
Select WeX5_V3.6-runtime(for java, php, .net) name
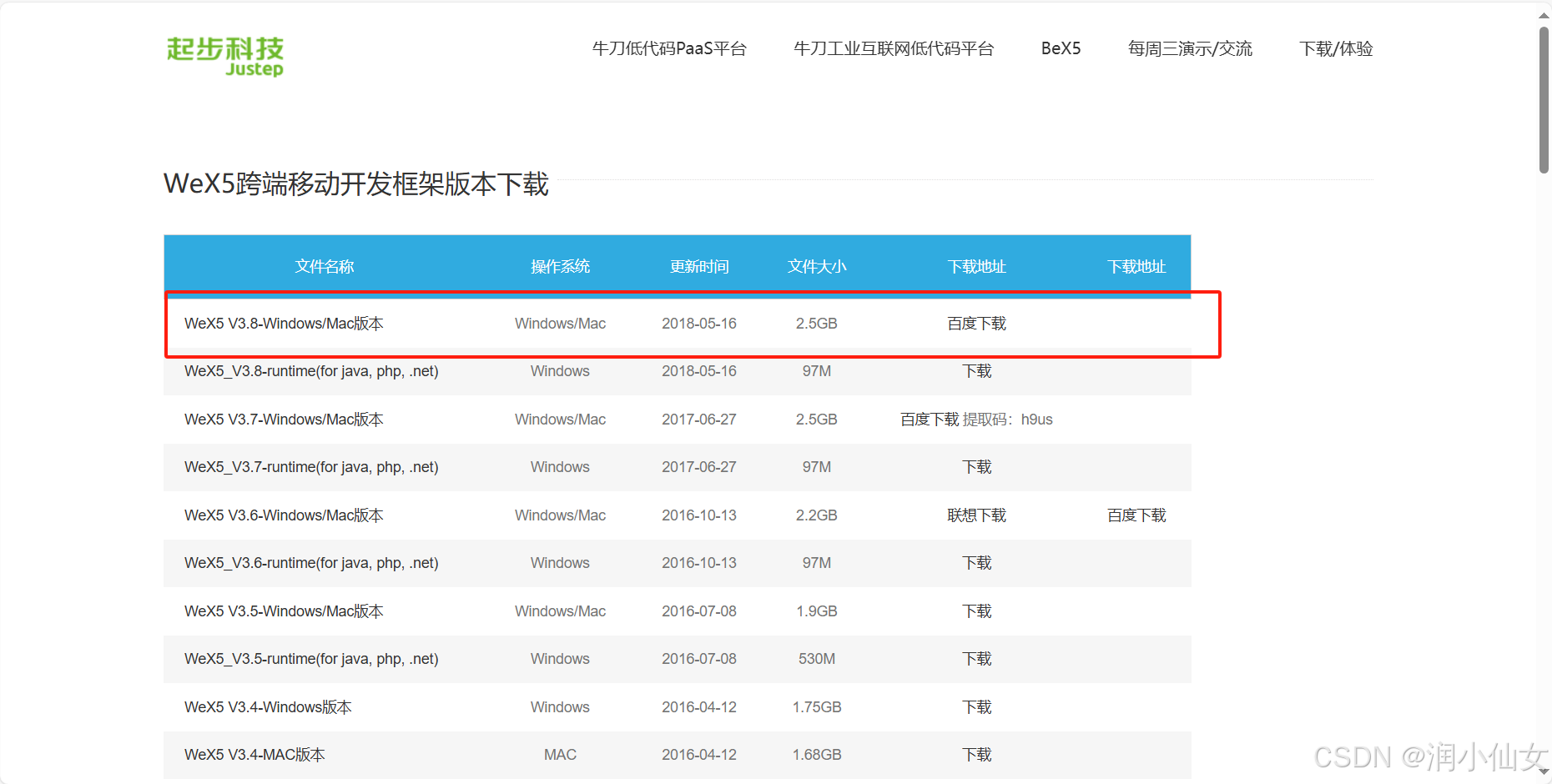coord(311,563)
